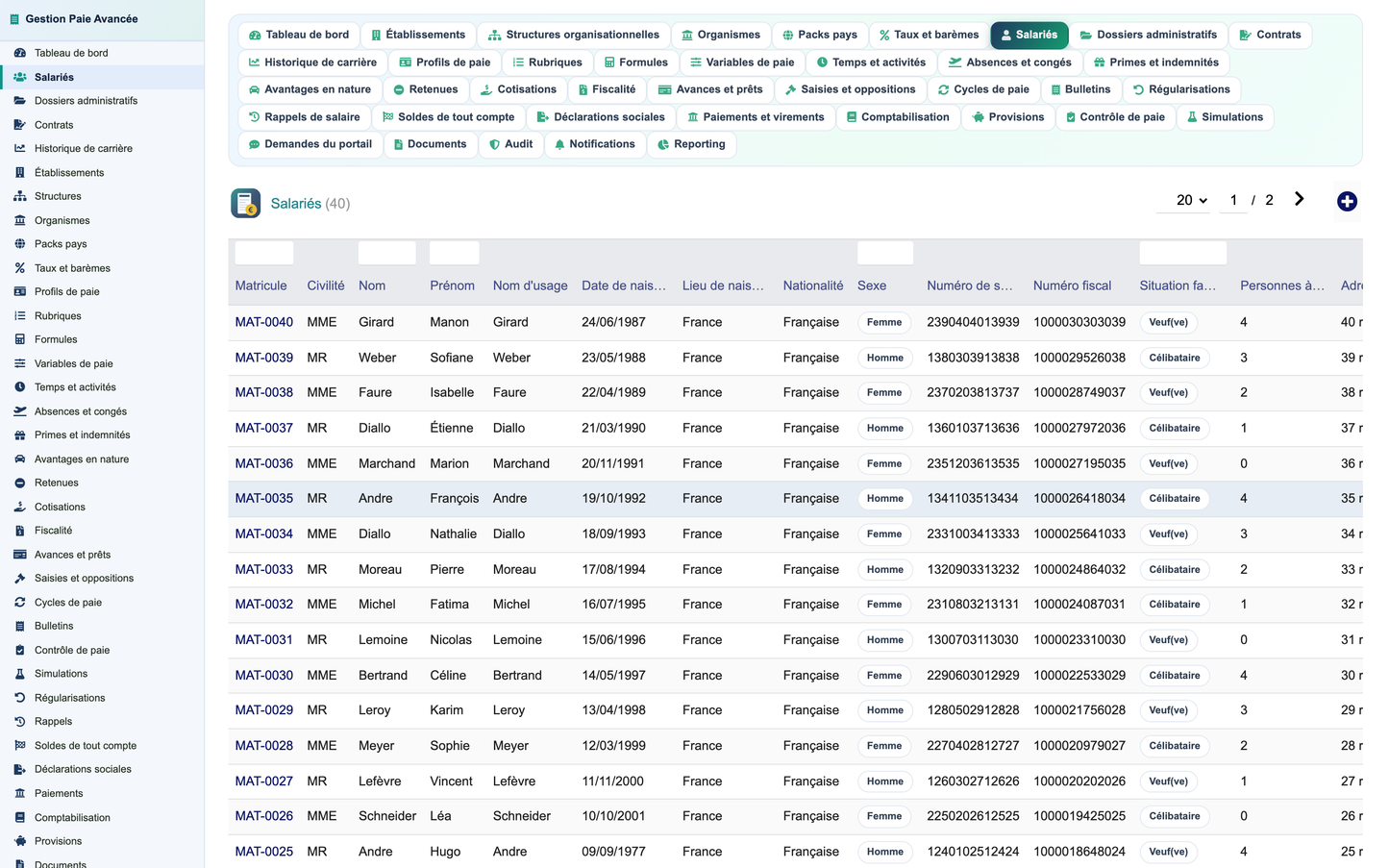Add a new salarié with plus icon
This screenshot has height=868, width=1389.
click(1347, 201)
